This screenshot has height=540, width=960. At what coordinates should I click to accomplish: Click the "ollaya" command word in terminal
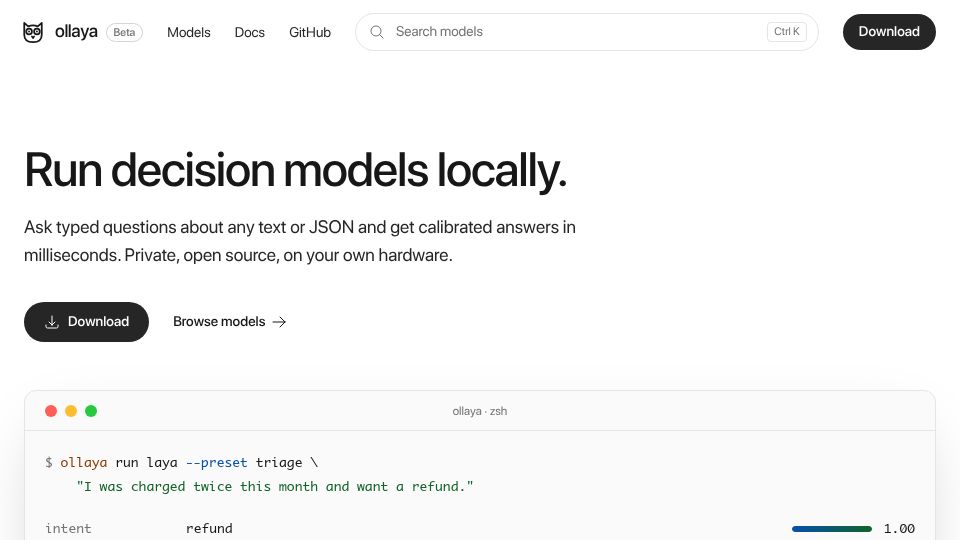coord(83,462)
